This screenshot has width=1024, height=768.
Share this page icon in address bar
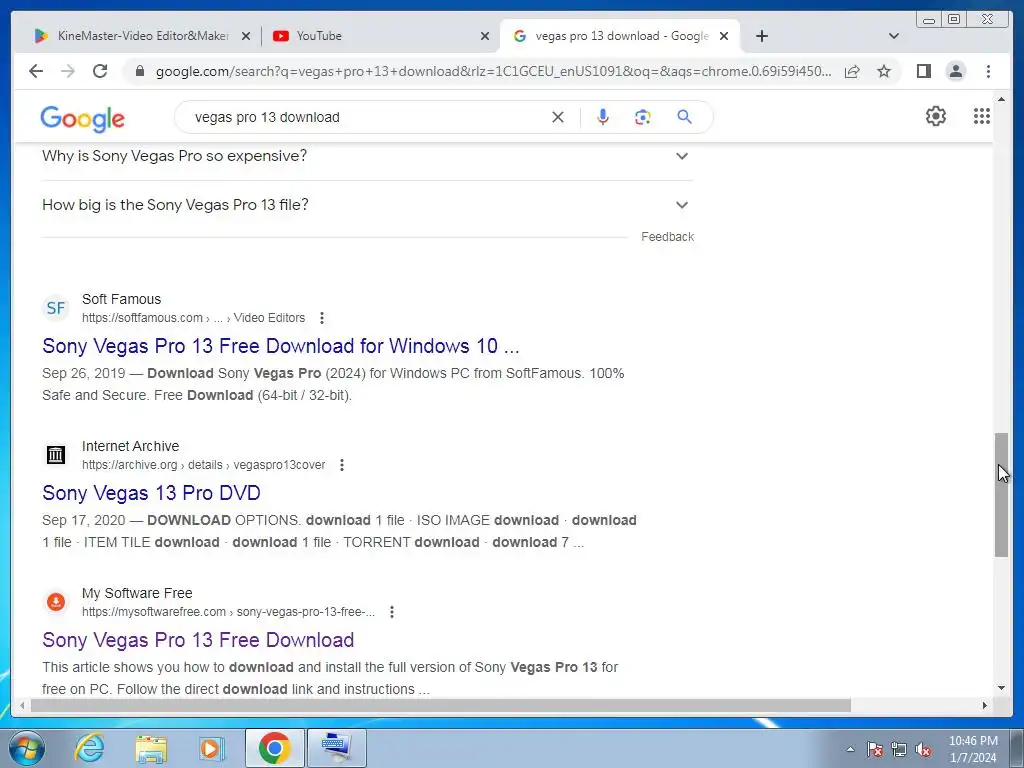852,71
